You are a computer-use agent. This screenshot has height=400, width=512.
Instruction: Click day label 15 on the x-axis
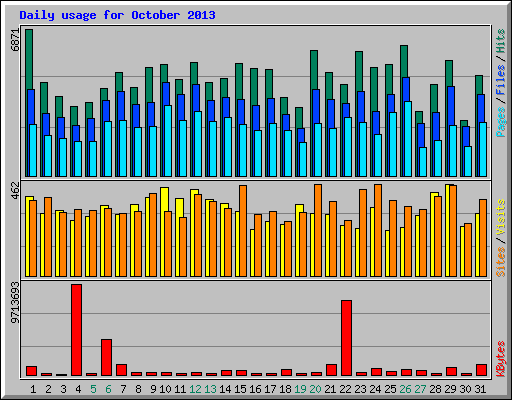pos(240,389)
